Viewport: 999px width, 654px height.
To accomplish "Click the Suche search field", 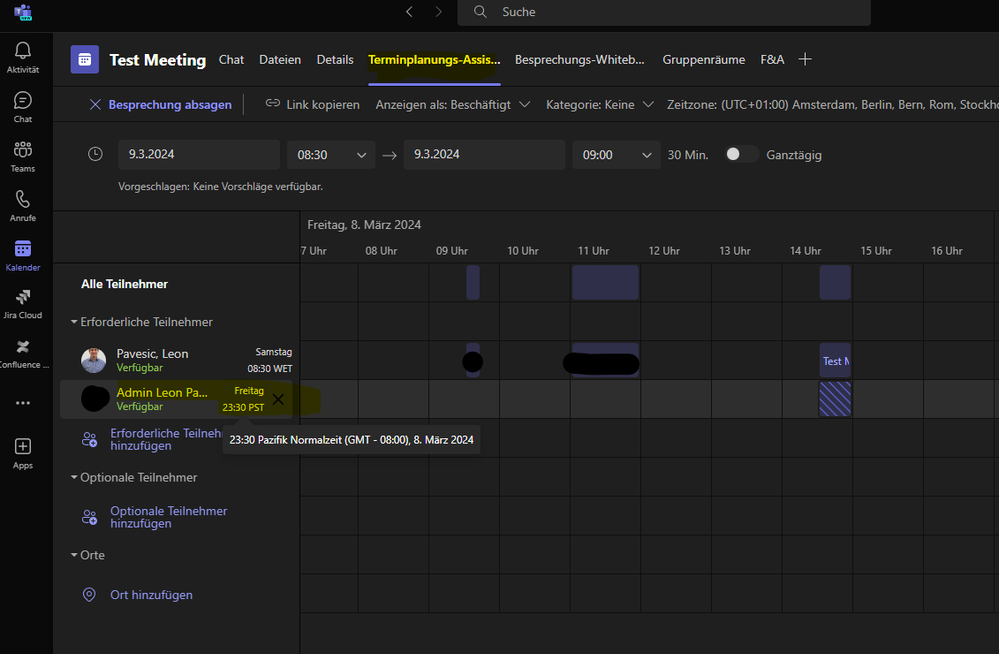I will (664, 12).
